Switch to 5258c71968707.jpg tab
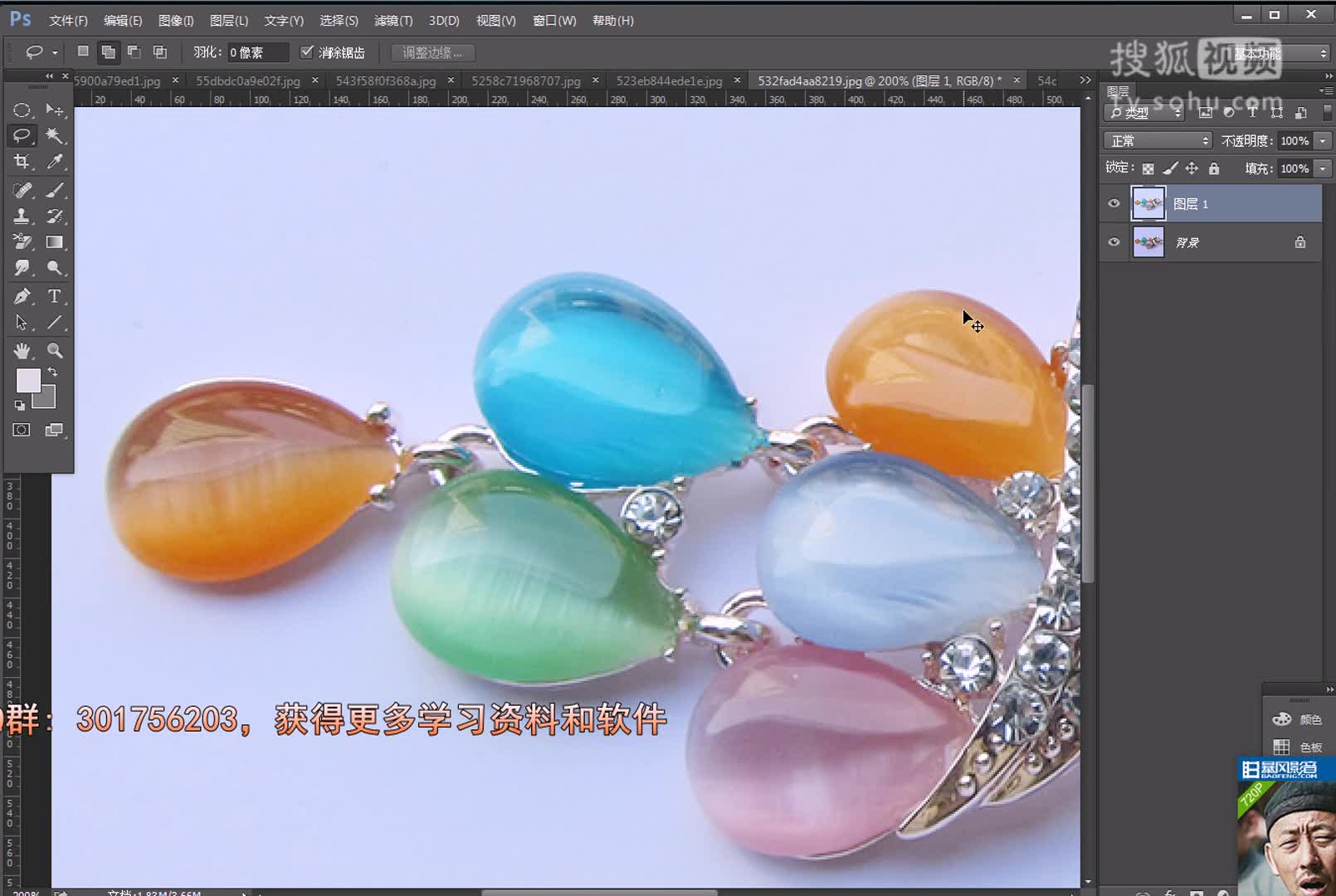 pyautogui.click(x=526, y=81)
